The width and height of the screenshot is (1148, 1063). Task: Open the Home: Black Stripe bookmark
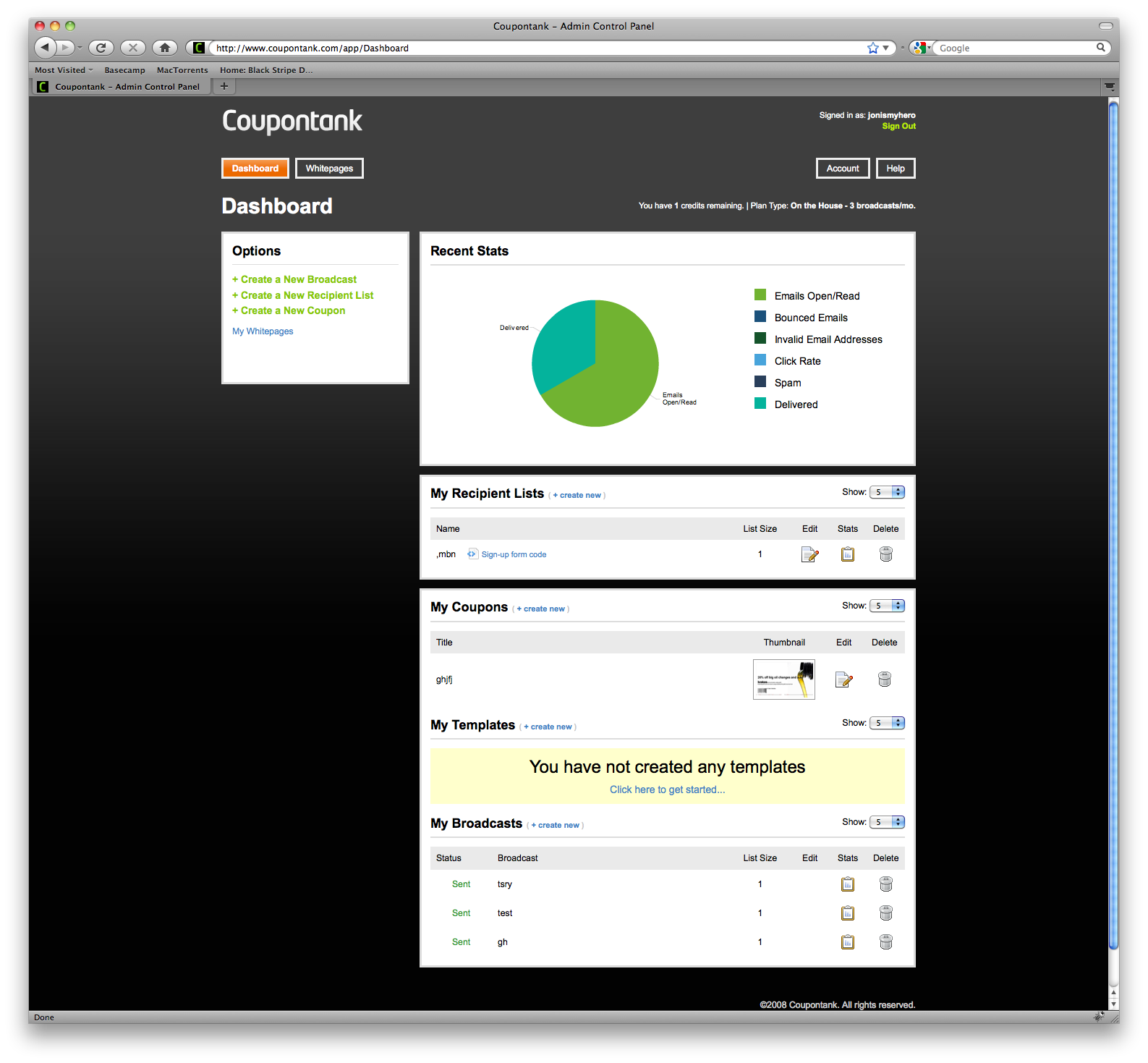pos(266,70)
